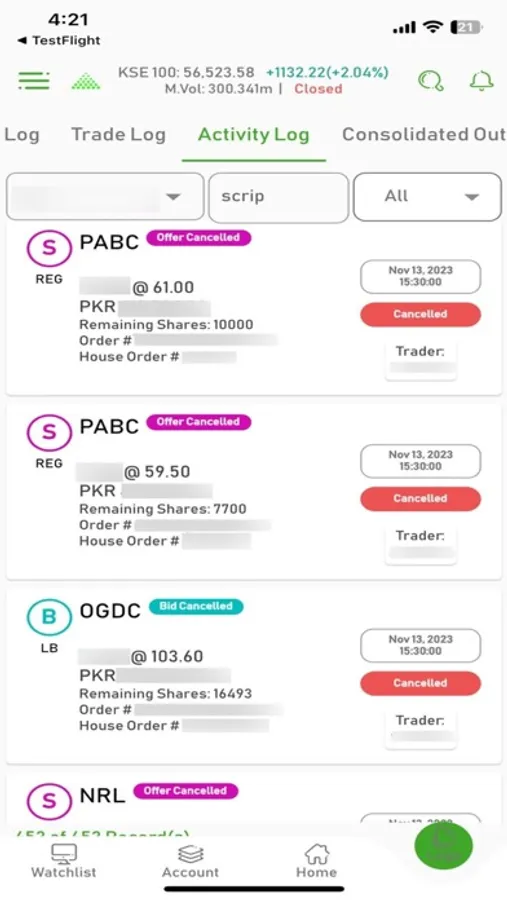Tap the S sell badge on PABC 61.00
The height and width of the screenshot is (900, 507).
[49, 247]
